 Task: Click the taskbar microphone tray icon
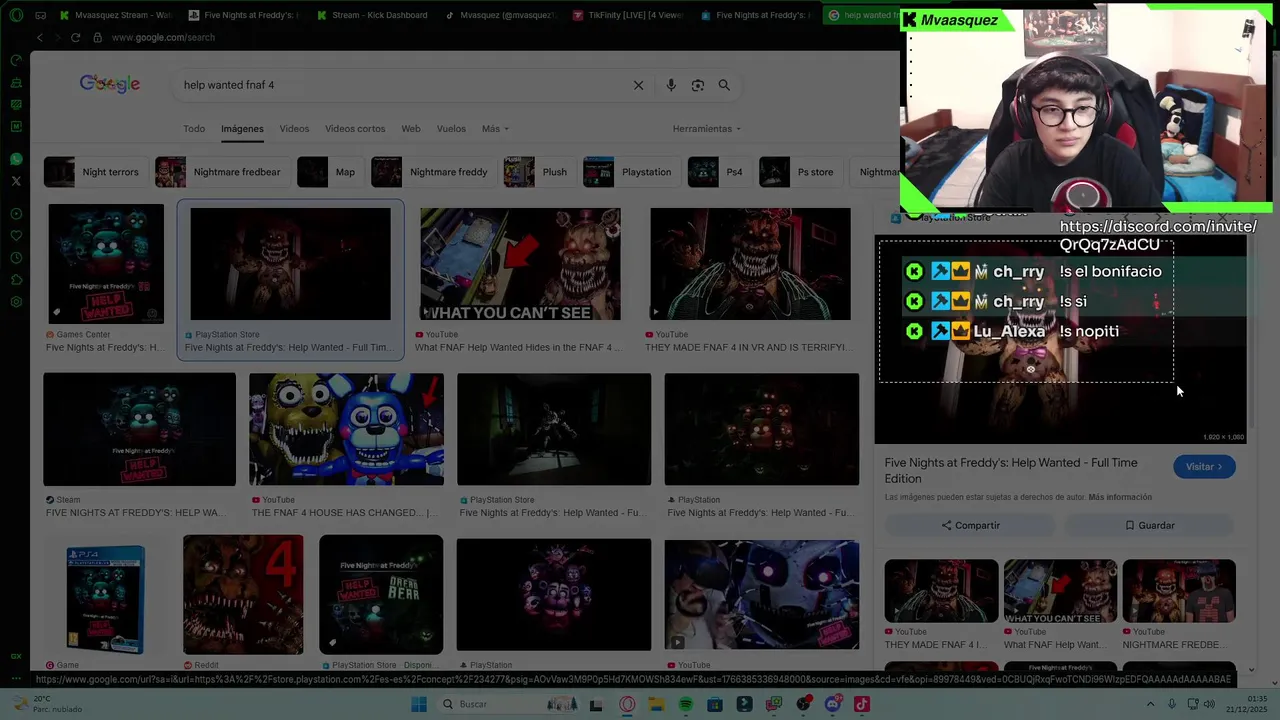1171,704
